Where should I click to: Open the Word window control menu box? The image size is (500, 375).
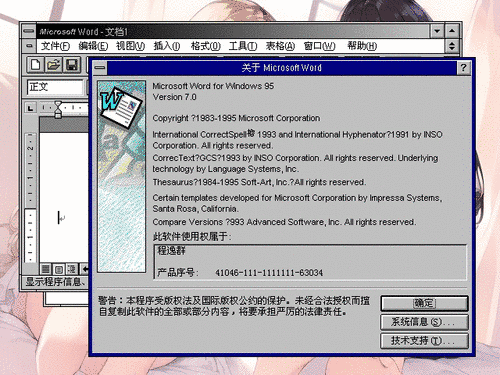[29, 31]
